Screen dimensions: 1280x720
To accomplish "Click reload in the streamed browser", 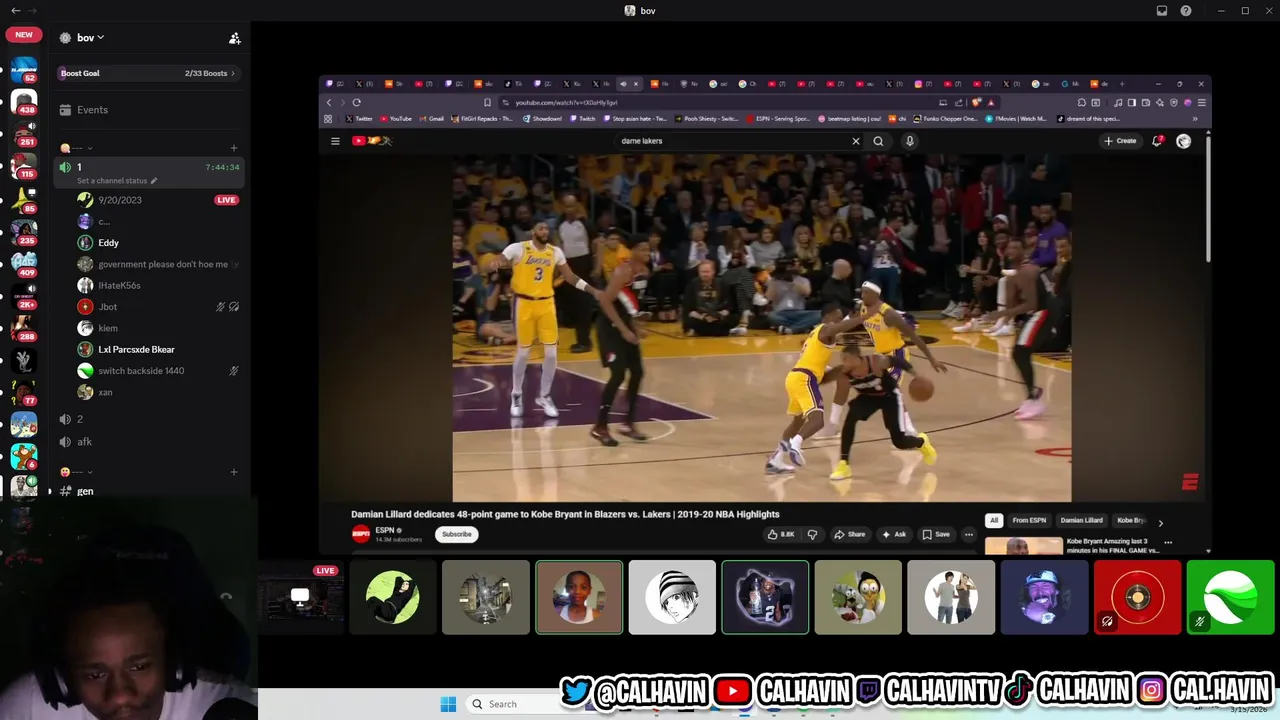I will coord(356,102).
